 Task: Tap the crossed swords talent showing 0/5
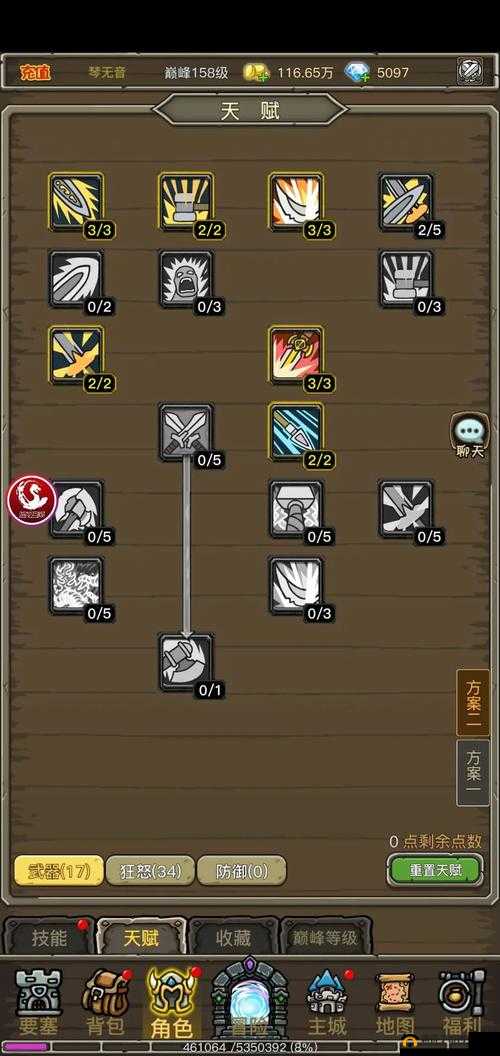click(186, 432)
